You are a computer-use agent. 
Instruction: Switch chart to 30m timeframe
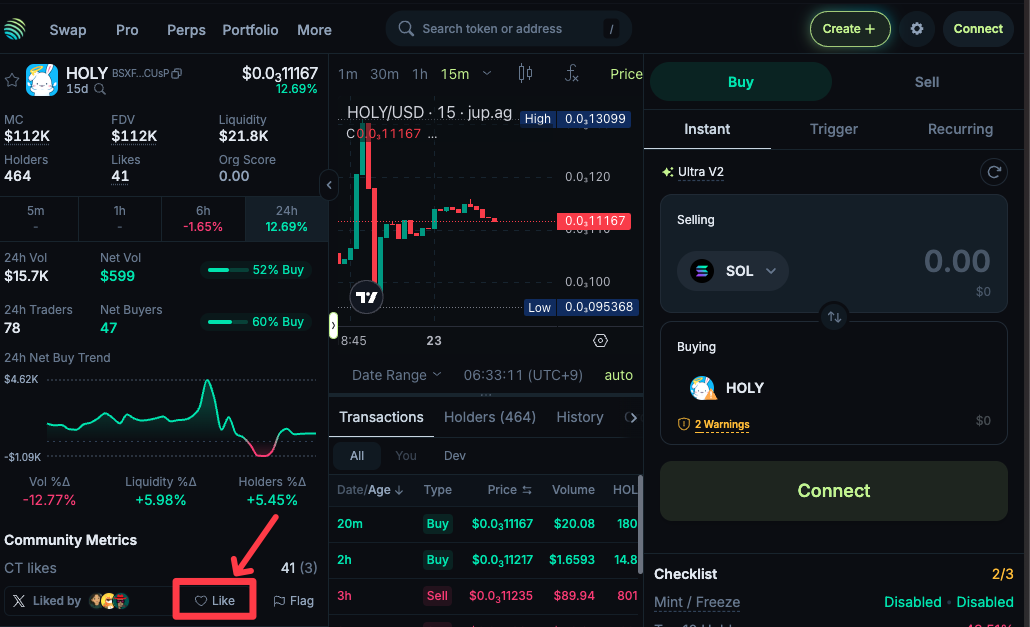click(384, 74)
